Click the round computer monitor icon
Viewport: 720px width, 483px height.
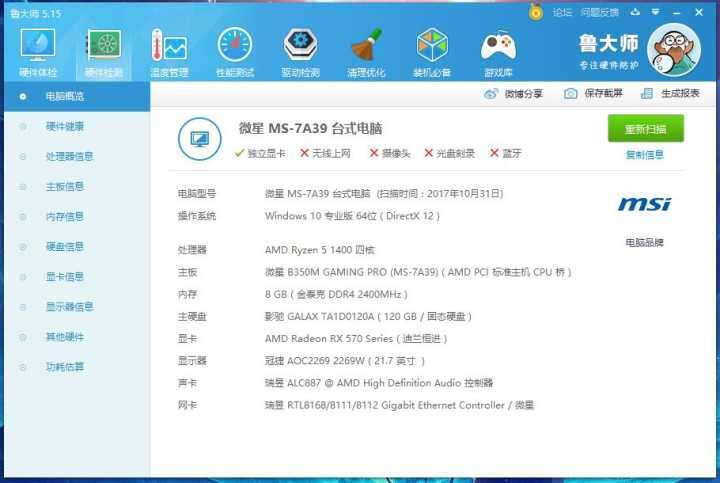pyautogui.click(x=199, y=139)
